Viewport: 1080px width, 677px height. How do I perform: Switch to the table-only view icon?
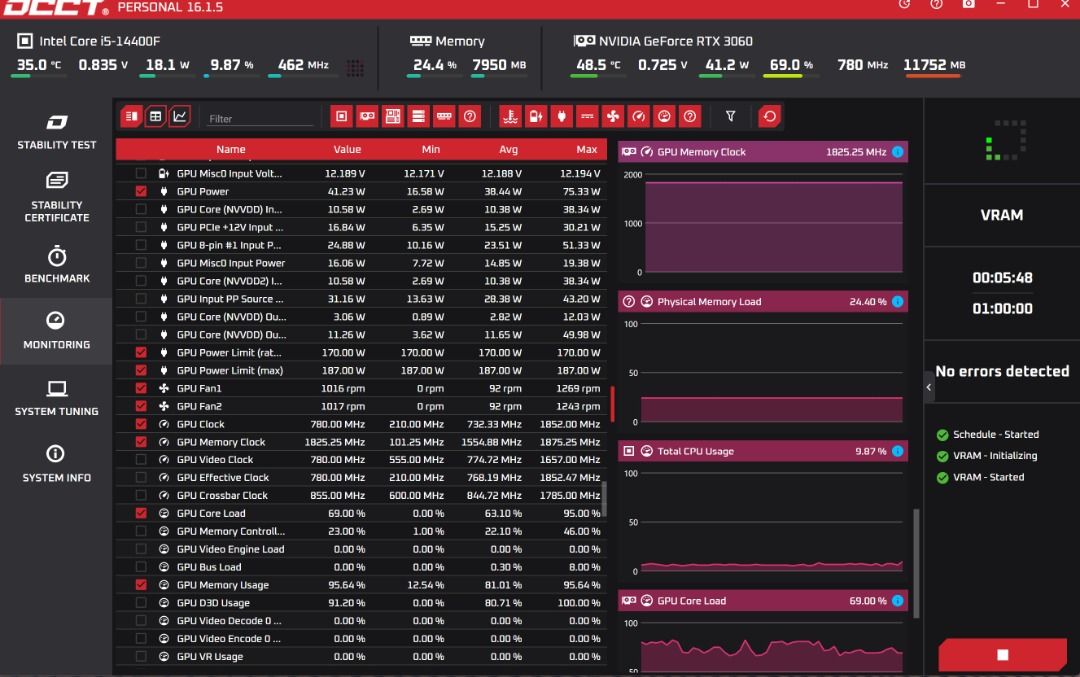pyautogui.click(x=156, y=116)
